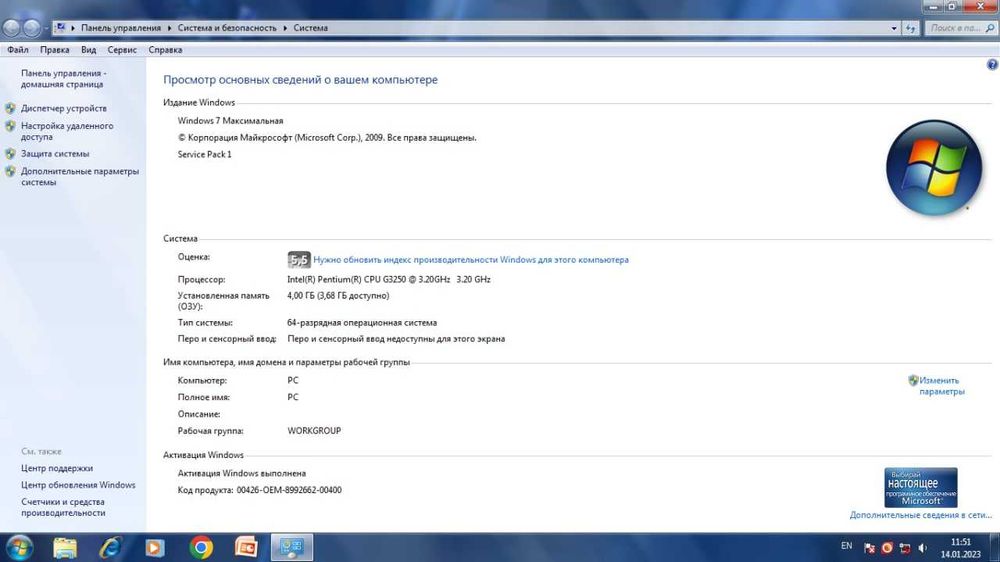This screenshot has width=1000, height=562.
Task: Click the volume speaker tray icon
Action: [922, 548]
